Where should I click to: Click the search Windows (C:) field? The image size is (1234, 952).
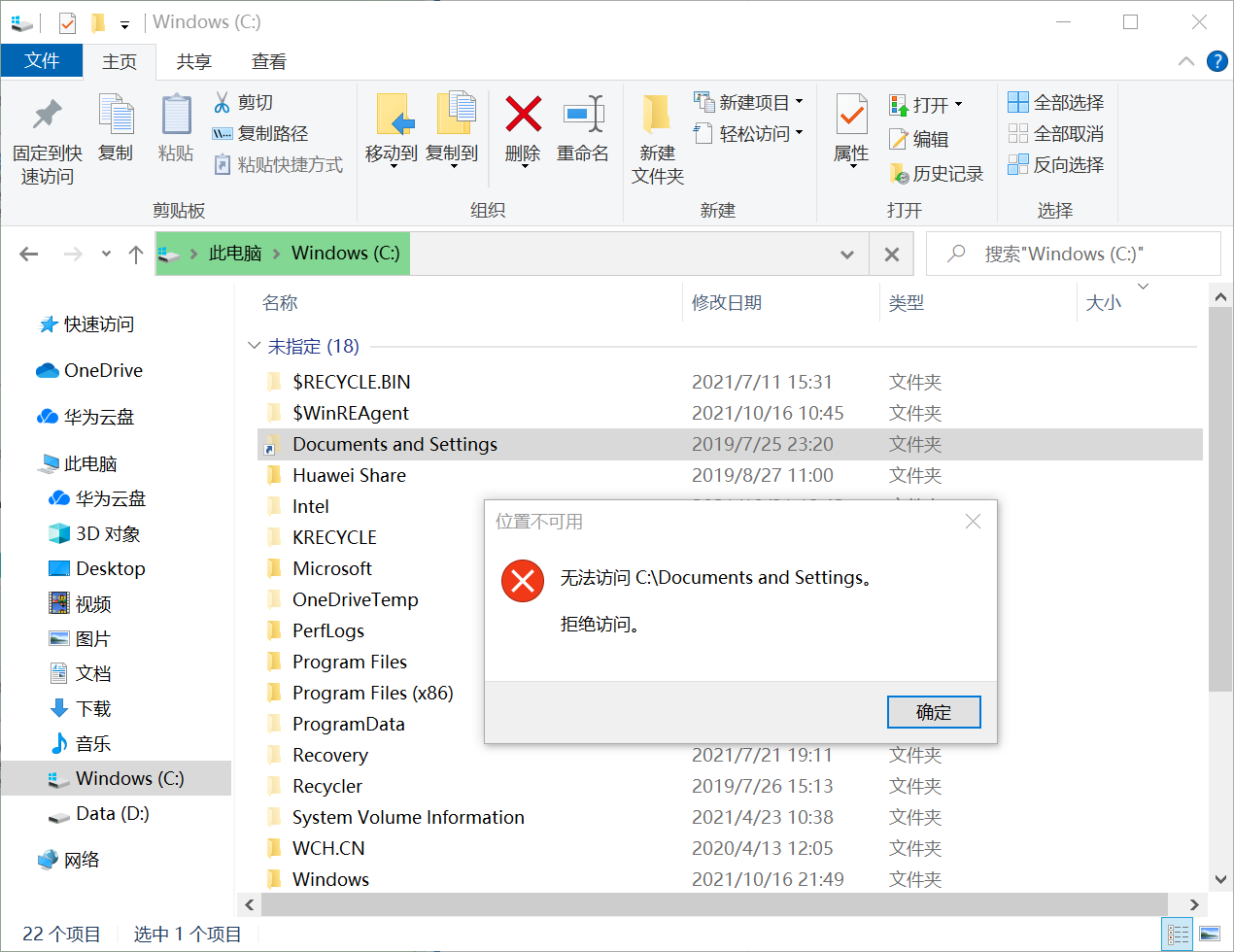1074,254
